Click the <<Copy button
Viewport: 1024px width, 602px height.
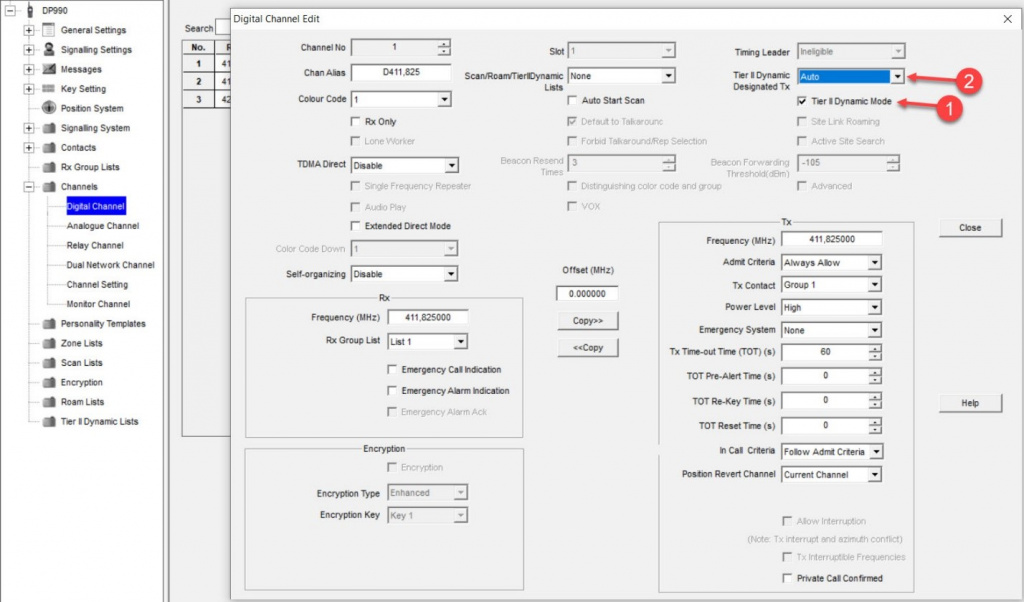(x=588, y=347)
